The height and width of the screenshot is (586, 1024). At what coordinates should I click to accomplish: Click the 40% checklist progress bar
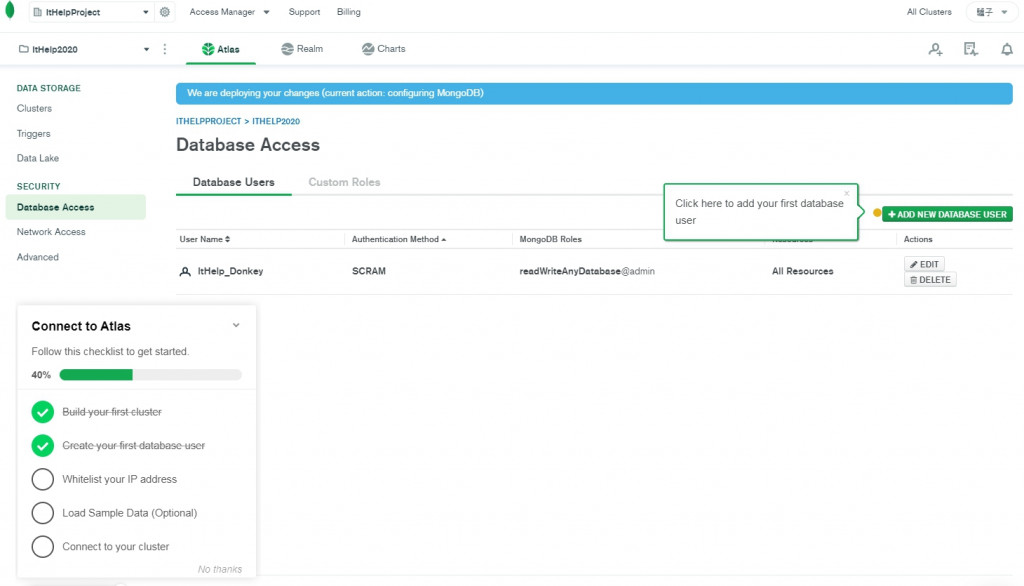pos(150,375)
